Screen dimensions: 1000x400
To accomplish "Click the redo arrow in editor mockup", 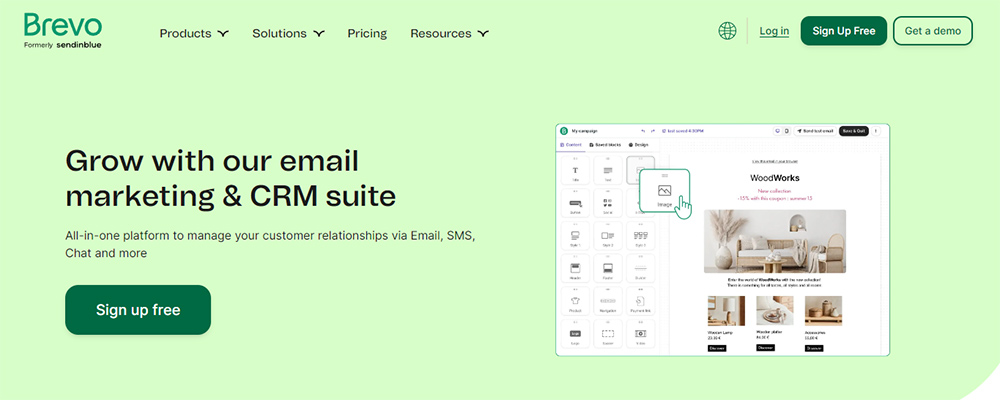I will pos(653,131).
